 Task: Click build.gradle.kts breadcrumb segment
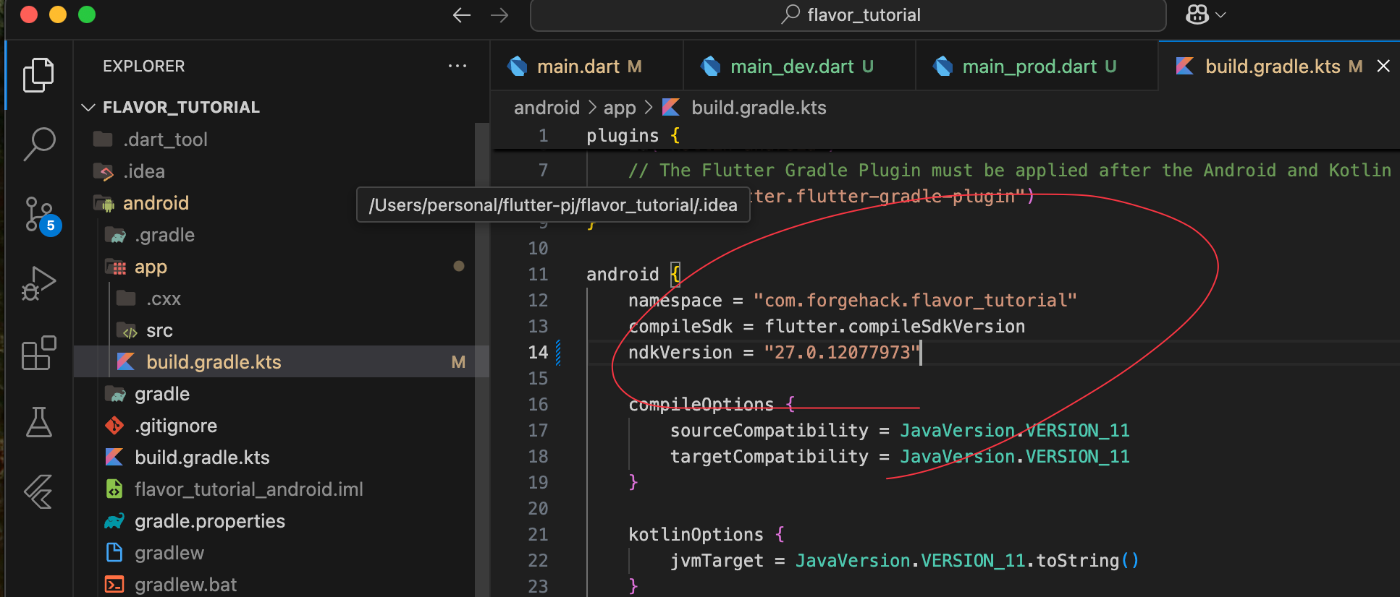[x=759, y=107]
